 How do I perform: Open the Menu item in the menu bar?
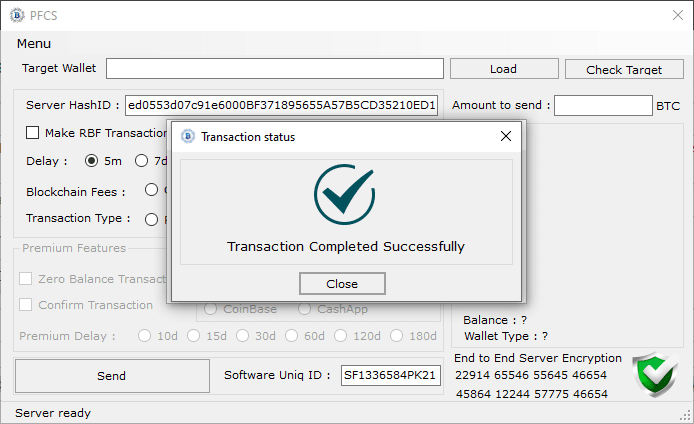click(34, 44)
